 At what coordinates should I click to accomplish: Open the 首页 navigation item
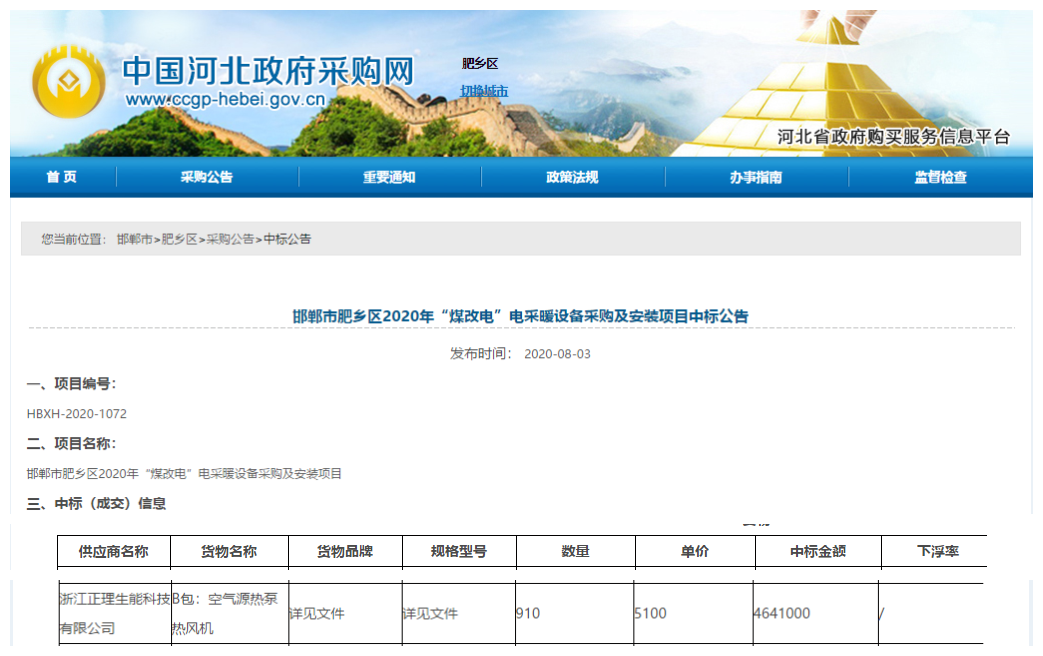tap(61, 177)
